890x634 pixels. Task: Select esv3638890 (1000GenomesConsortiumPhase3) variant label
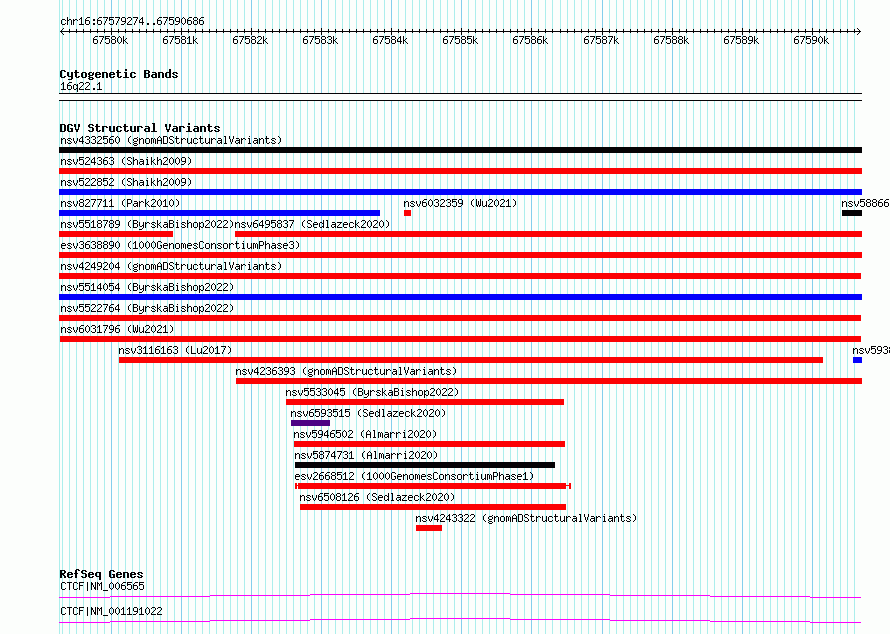pos(180,245)
